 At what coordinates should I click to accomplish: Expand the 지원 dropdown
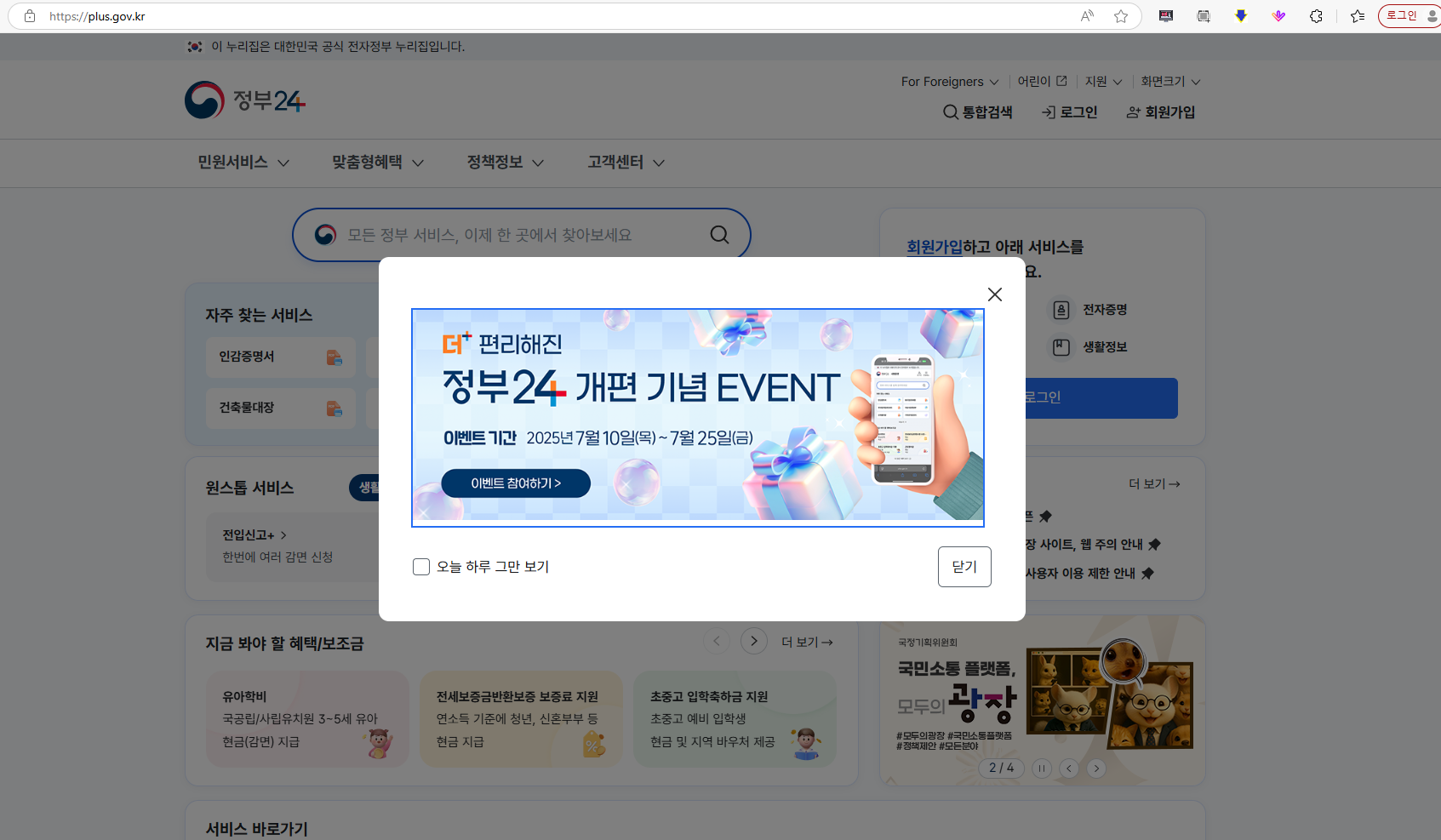[1104, 82]
